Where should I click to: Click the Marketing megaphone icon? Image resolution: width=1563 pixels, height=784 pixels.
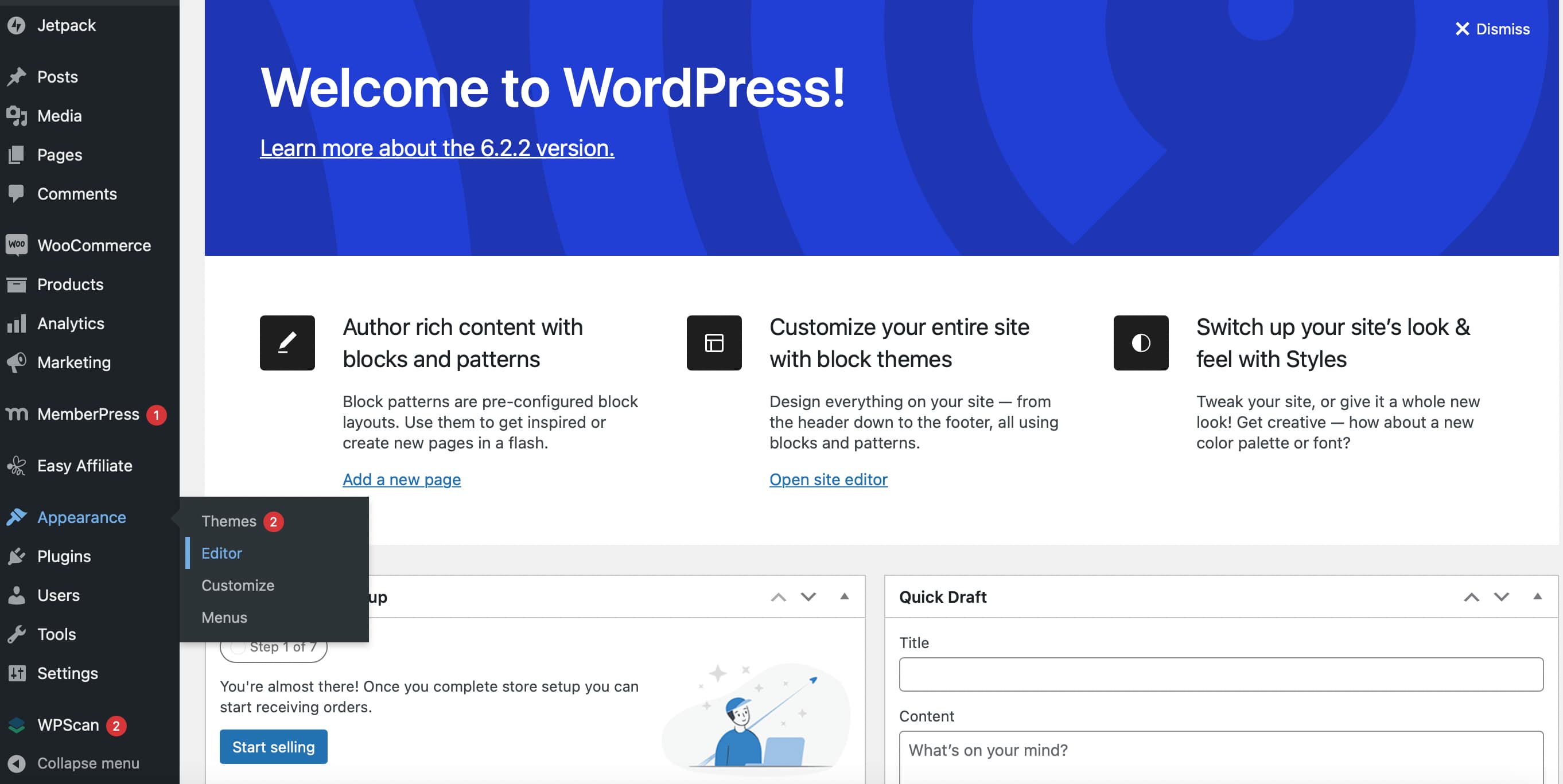tap(17, 362)
